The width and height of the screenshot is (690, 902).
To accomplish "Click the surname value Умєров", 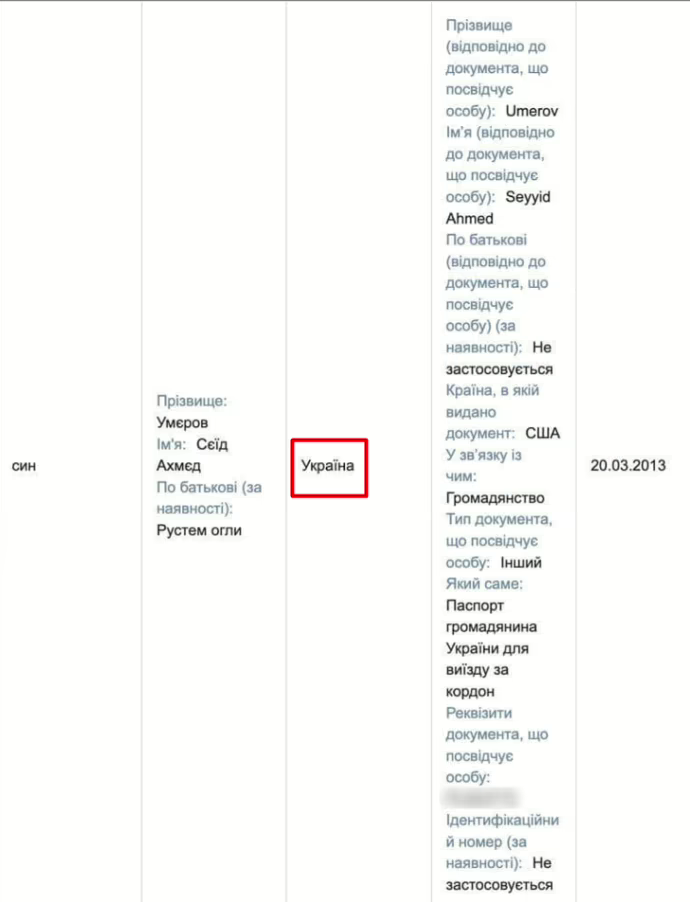I will [x=183, y=422].
